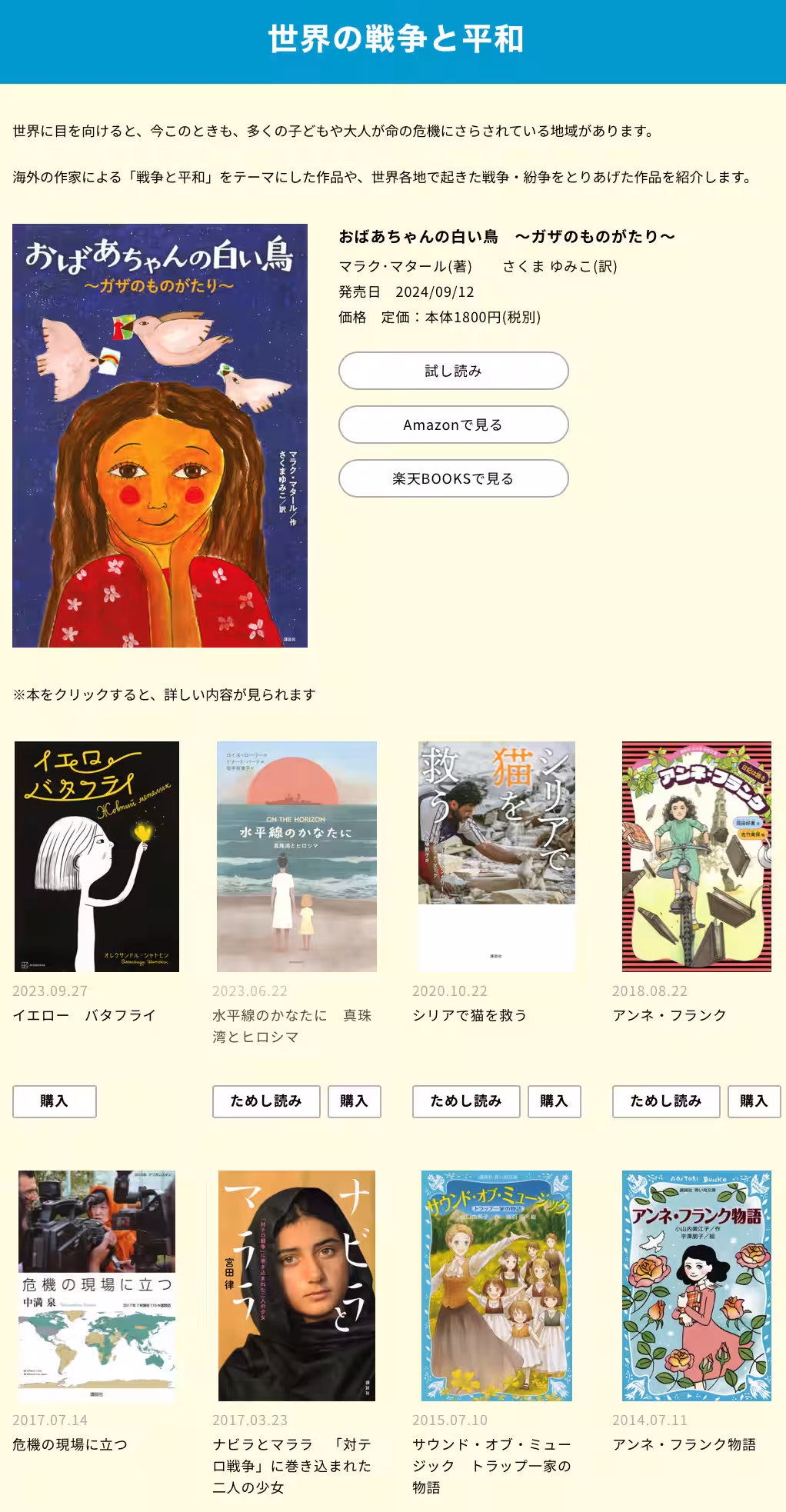This screenshot has height=1512, width=786.
Task: Click ためし読み under シリアで猫を救う
Action: (x=466, y=1101)
